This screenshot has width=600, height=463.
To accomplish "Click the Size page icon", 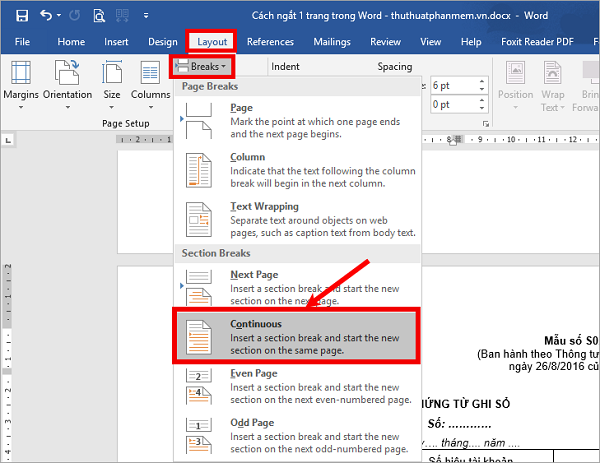I will click(x=112, y=75).
